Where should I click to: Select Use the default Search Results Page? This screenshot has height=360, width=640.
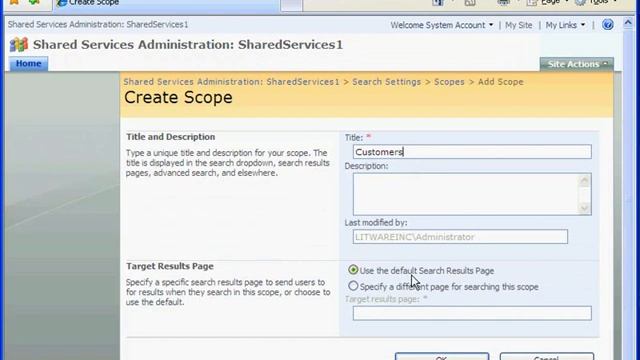pyautogui.click(x=353, y=270)
